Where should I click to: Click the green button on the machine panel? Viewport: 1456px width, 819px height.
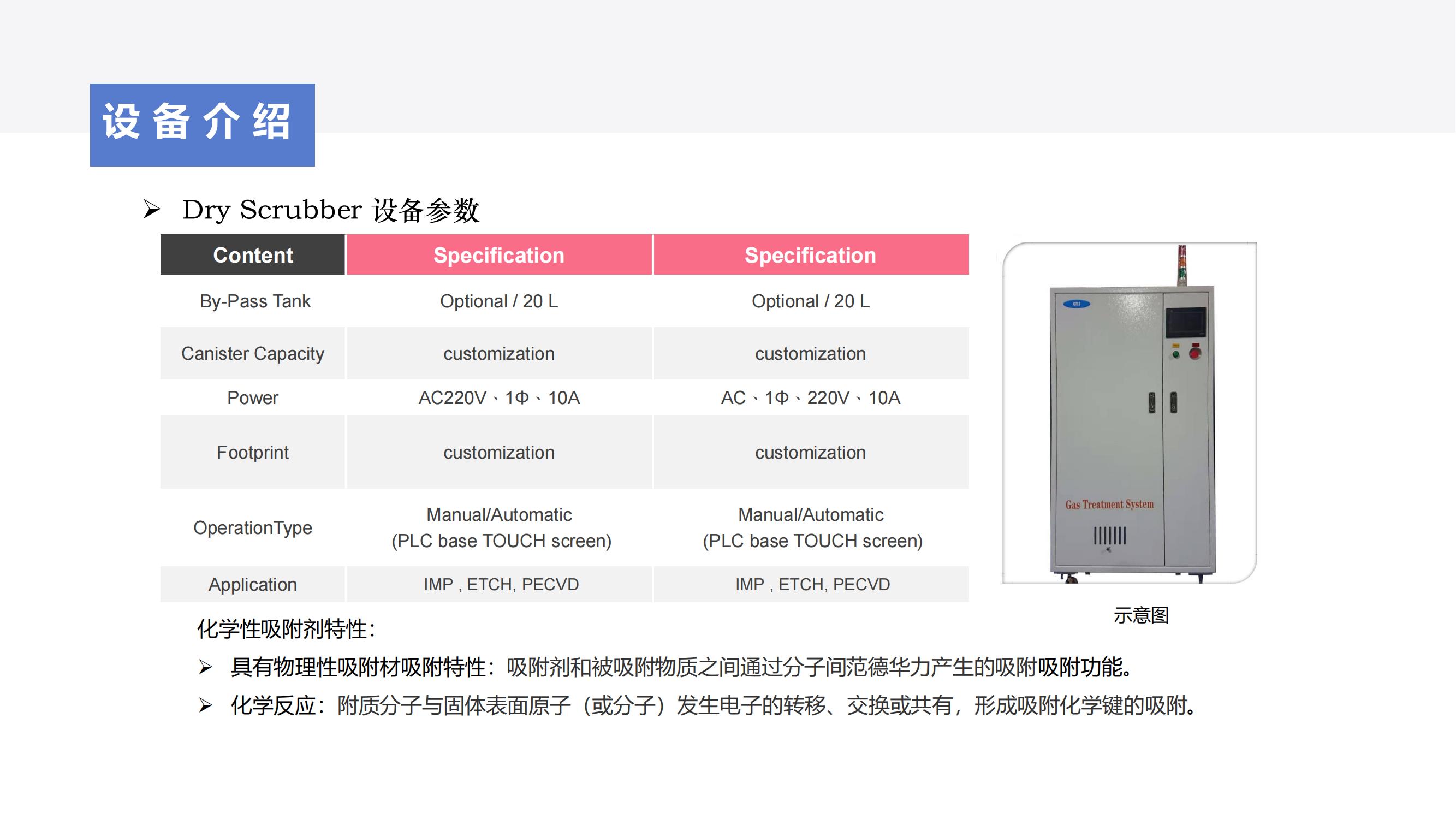click(x=1176, y=355)
